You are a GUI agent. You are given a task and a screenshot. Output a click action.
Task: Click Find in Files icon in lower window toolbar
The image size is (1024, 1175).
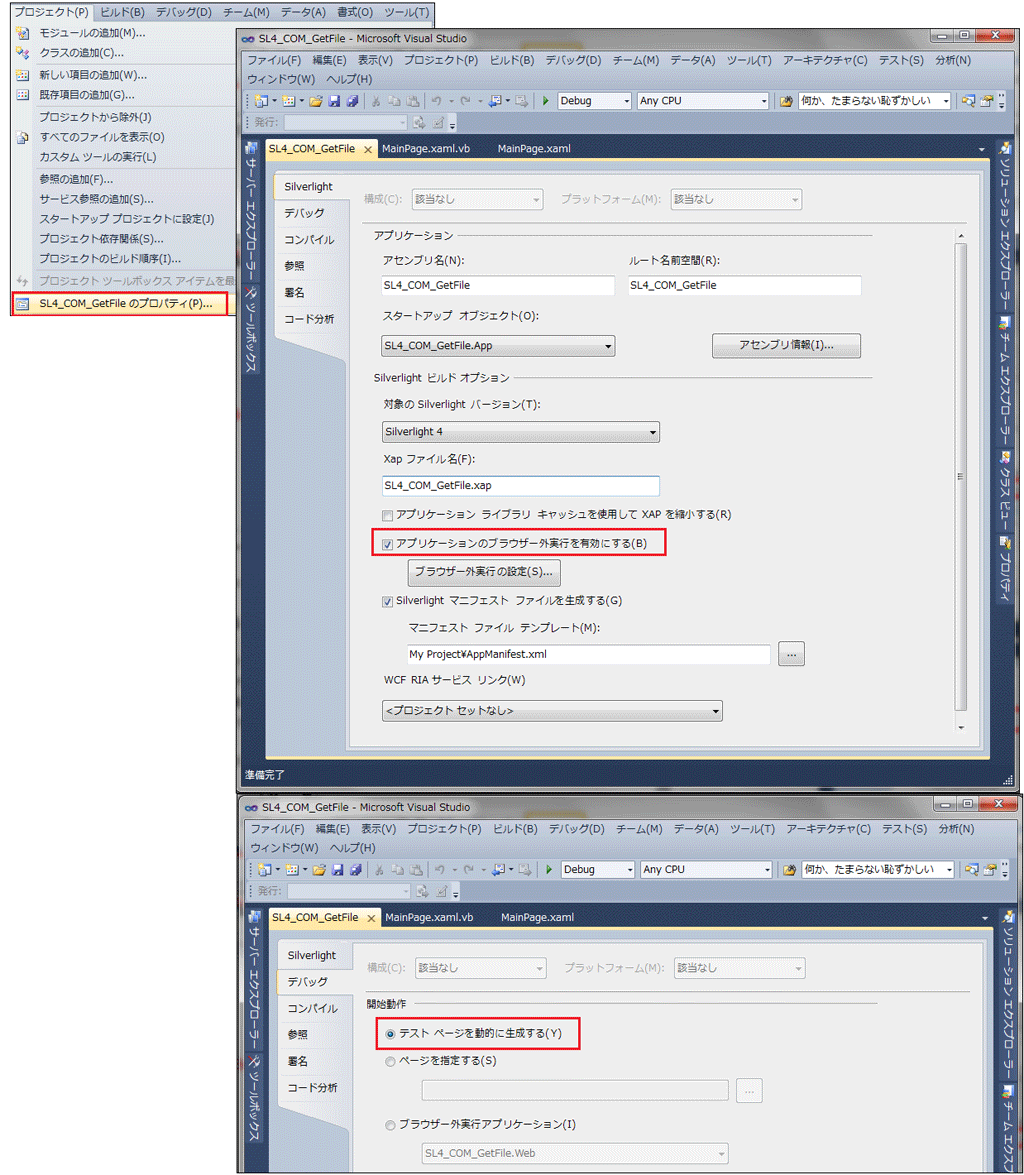pyautogui.click(x=789, y=870)
